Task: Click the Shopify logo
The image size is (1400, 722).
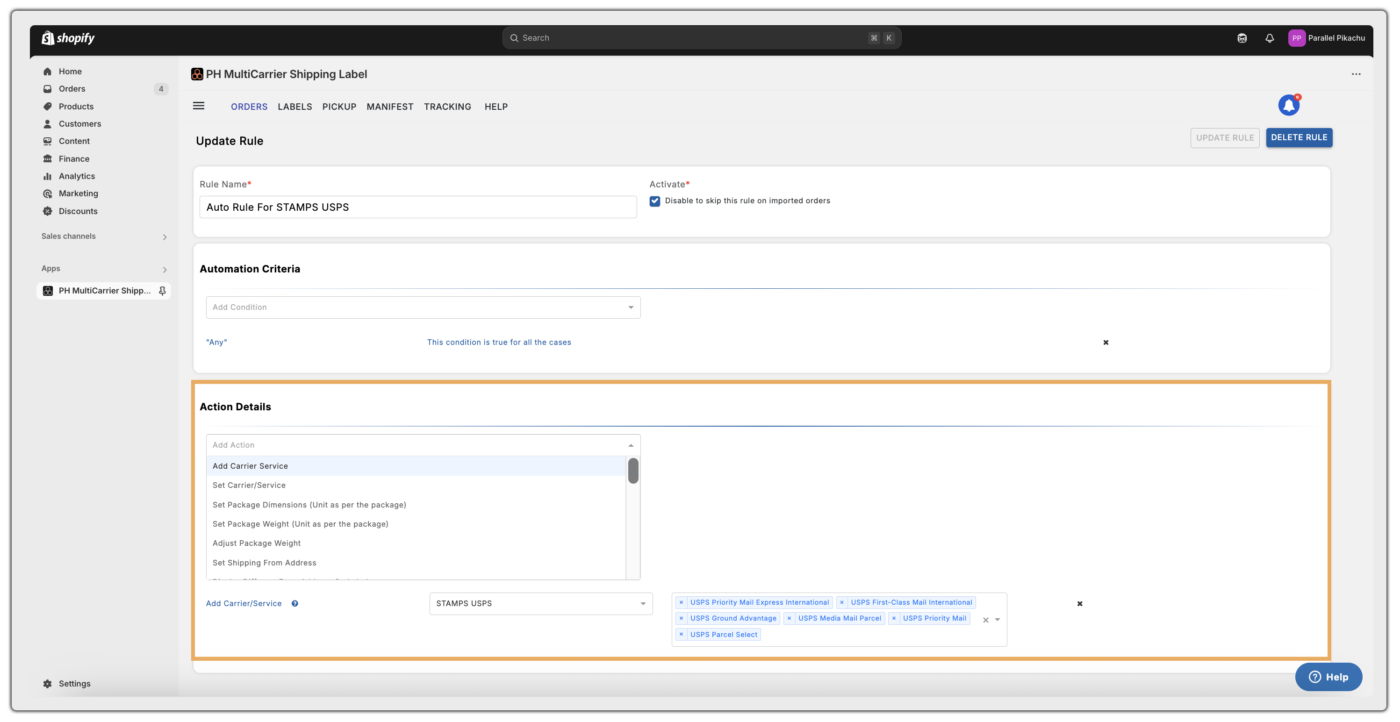Action: [x=68, y=38]
